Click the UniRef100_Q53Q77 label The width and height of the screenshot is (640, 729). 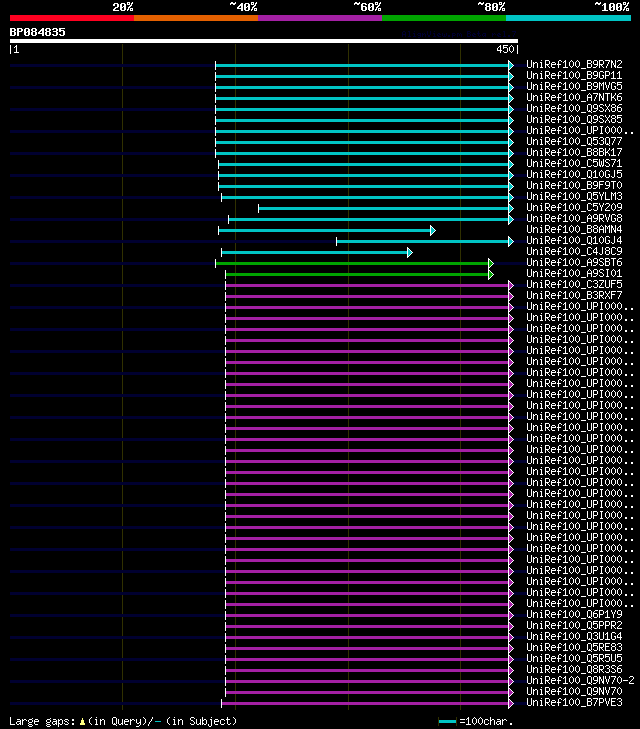pyautogui.click(x=574, y=141)
